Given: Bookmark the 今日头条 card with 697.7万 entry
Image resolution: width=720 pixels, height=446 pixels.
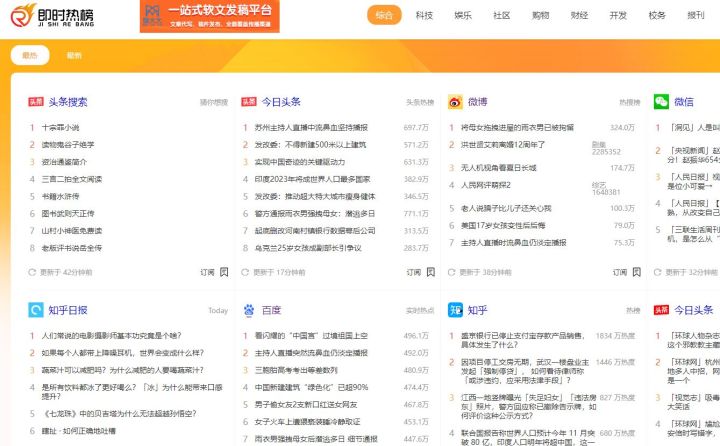Looking at the screenshot, I should click(x=431, y=272).
